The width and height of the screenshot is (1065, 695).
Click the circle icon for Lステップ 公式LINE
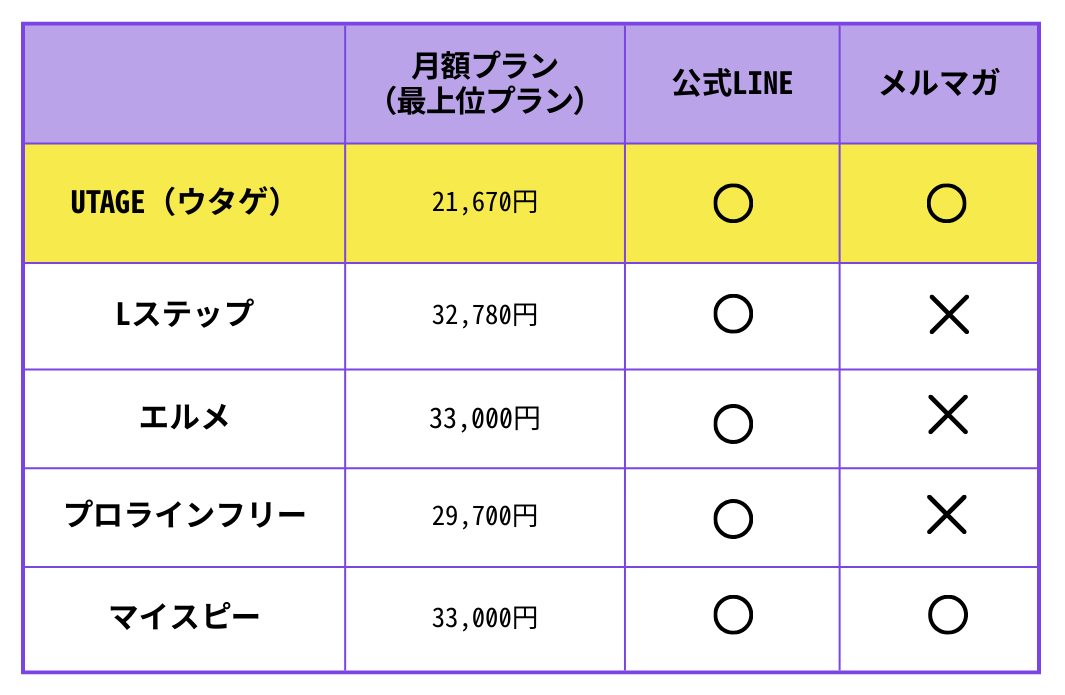733,314
